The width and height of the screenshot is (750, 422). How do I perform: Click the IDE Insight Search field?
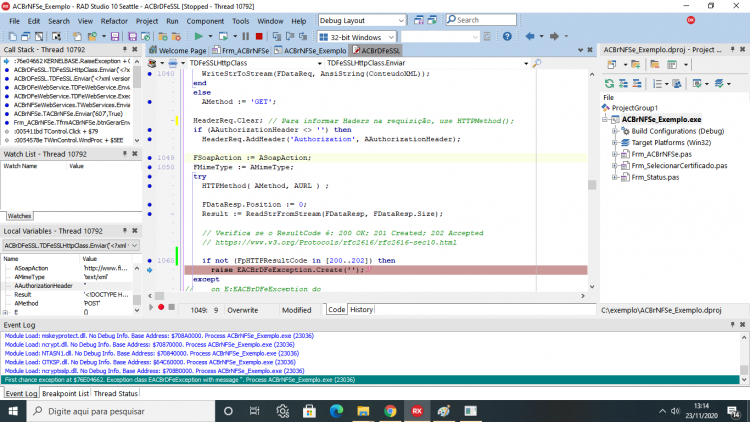481,20
